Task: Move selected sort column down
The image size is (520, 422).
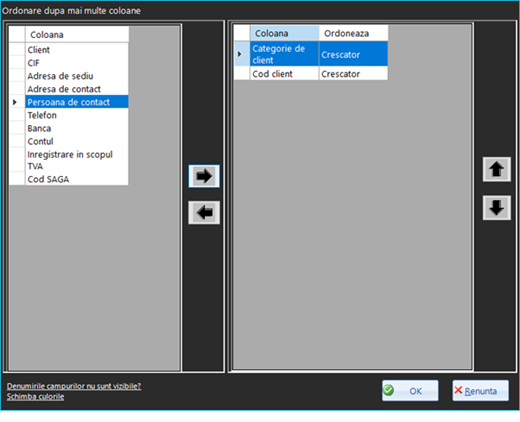Action: (x=497, y=208)
